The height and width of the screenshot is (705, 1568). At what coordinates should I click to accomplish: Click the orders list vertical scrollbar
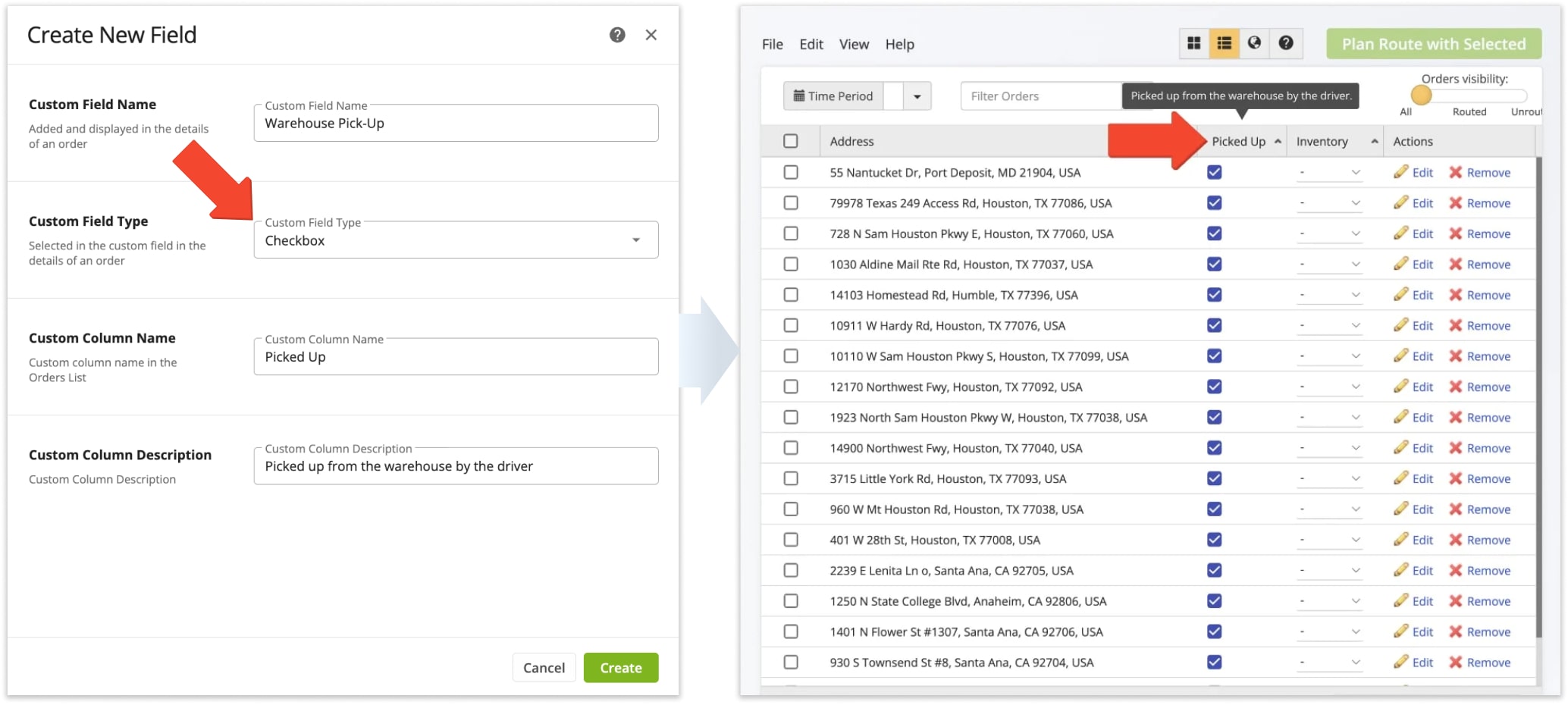[x=1539, y=396]
